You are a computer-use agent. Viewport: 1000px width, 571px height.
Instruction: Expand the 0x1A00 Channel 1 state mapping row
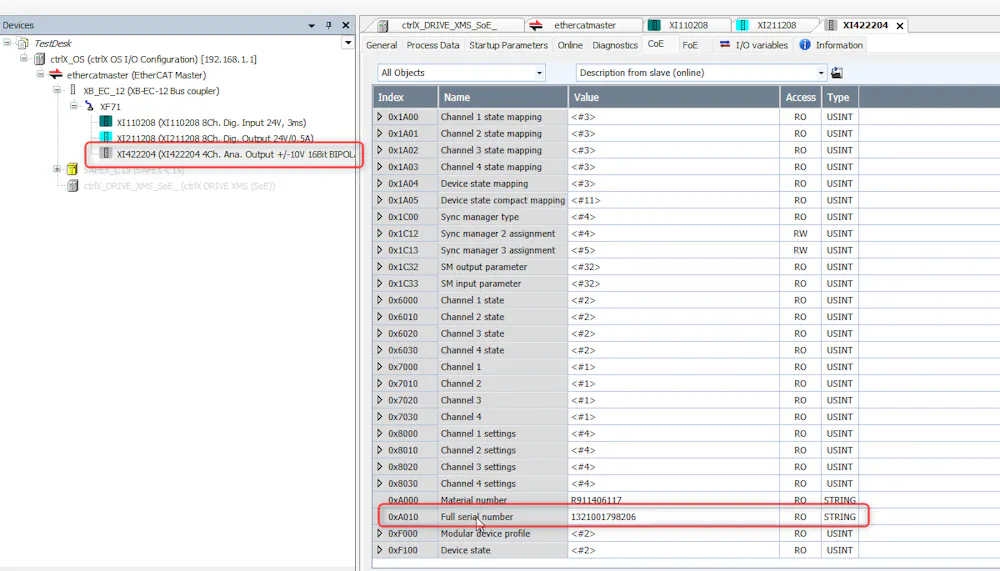click(x=380, y=117)
